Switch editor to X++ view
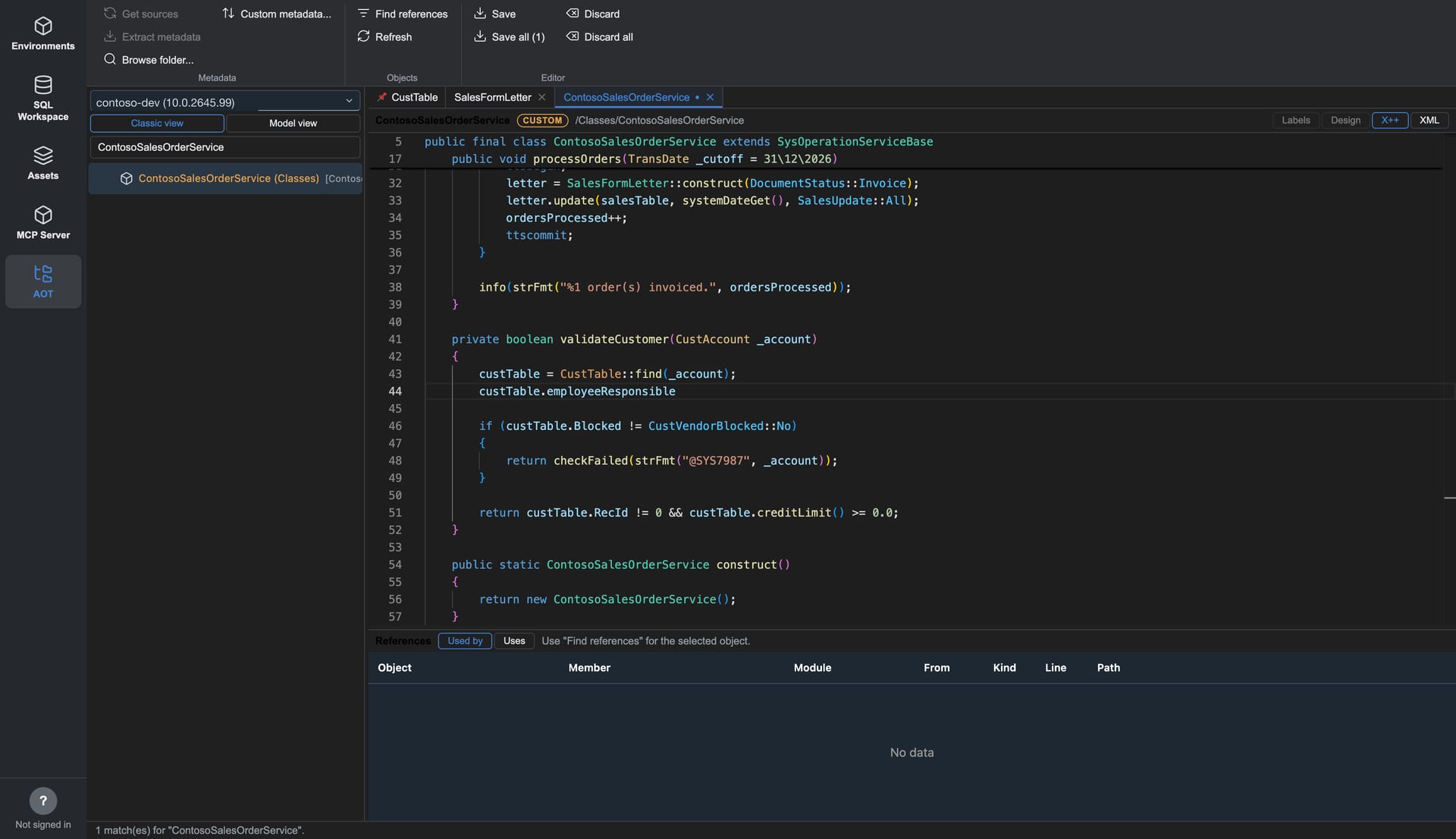 1389,120
